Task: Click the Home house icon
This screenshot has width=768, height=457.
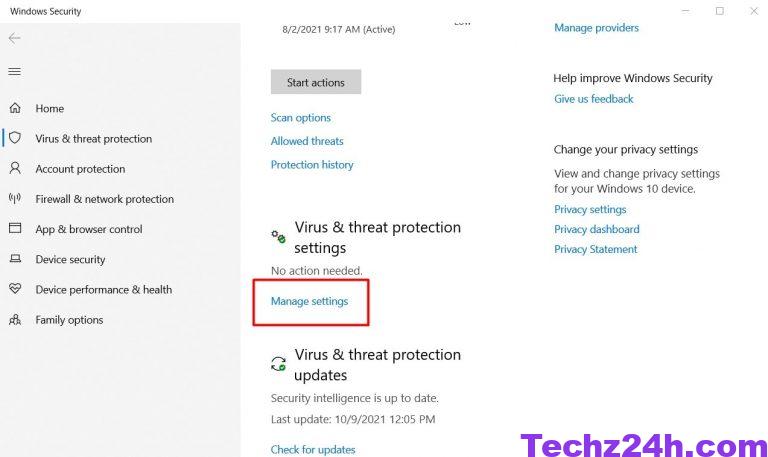Action: (x=15, y=108)
